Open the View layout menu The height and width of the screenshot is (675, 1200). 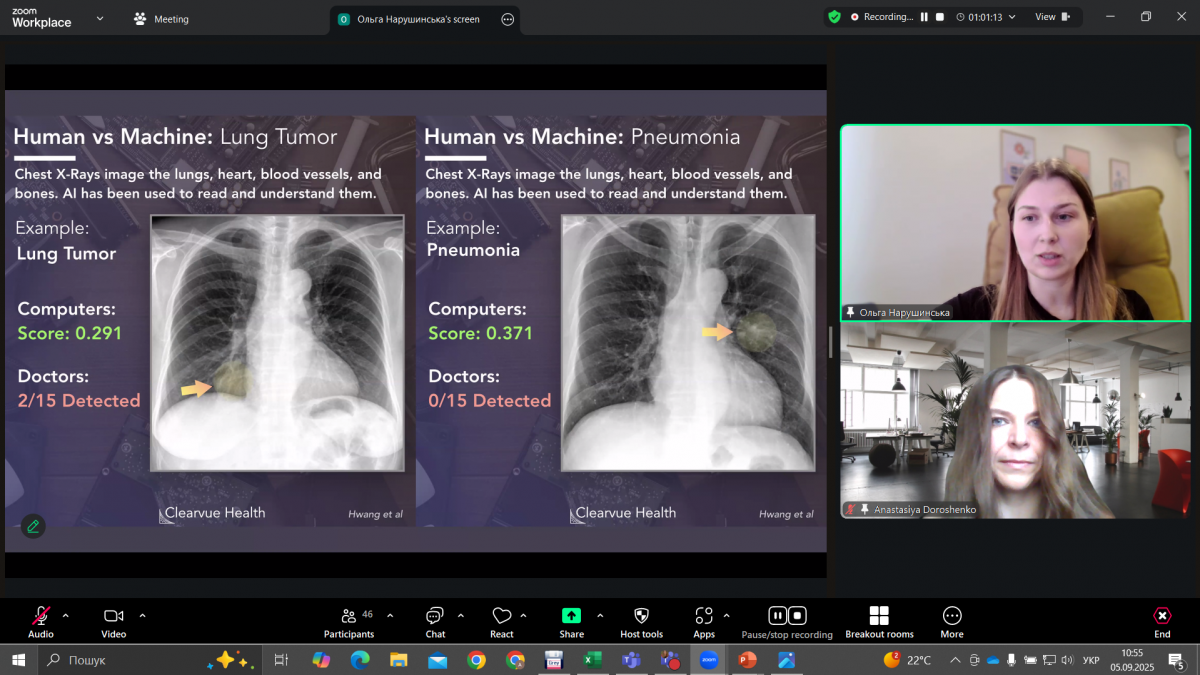[x=1052, y=17]
